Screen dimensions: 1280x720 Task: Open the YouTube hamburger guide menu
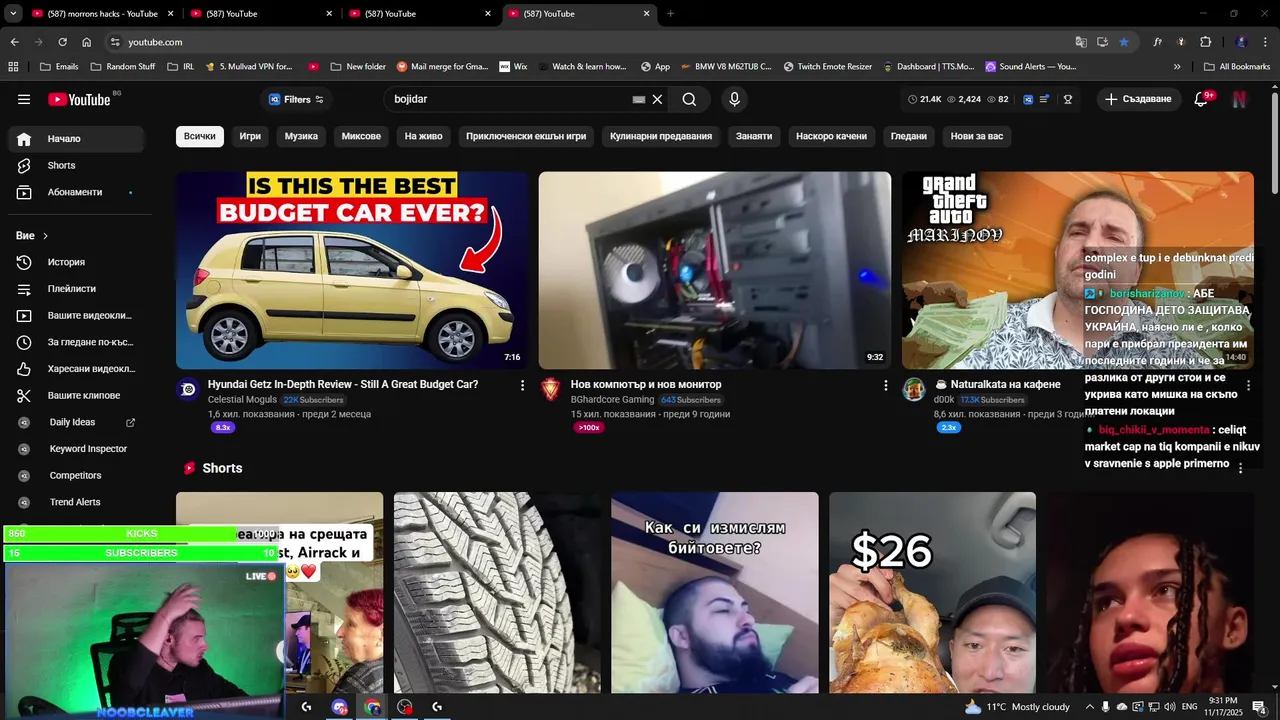(24, 99)
